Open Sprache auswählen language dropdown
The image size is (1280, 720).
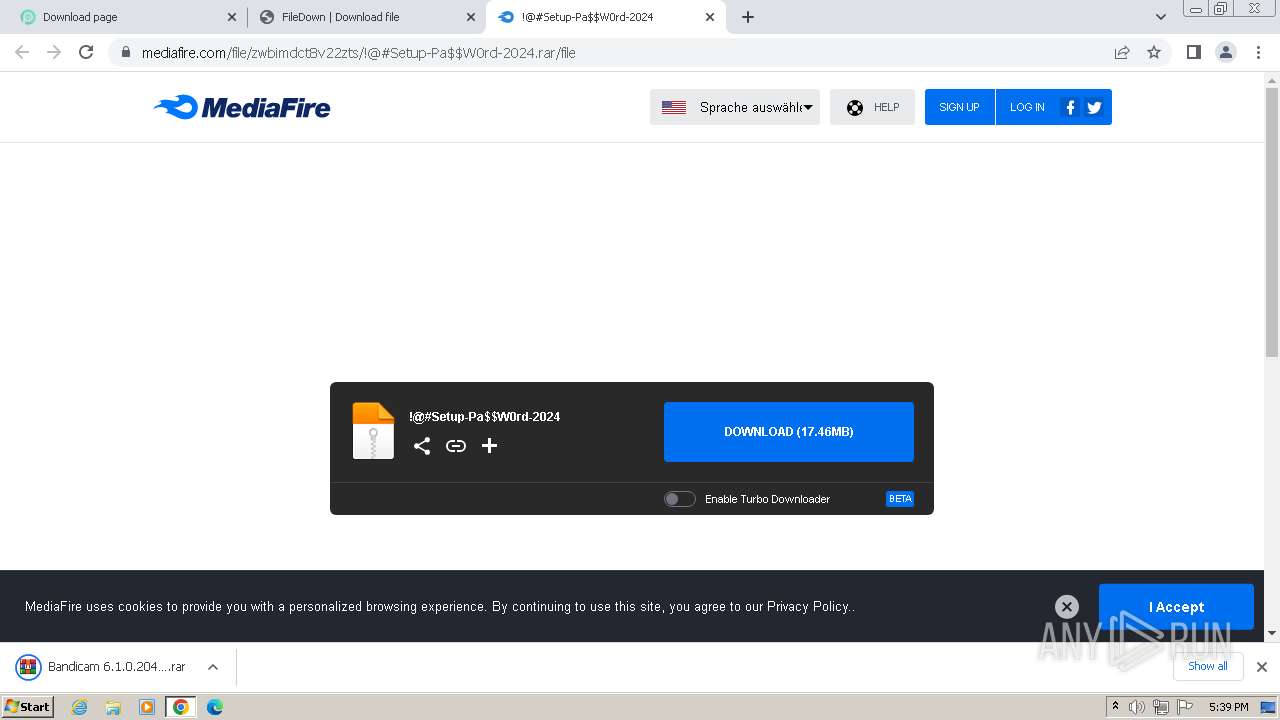pos(735,107)
